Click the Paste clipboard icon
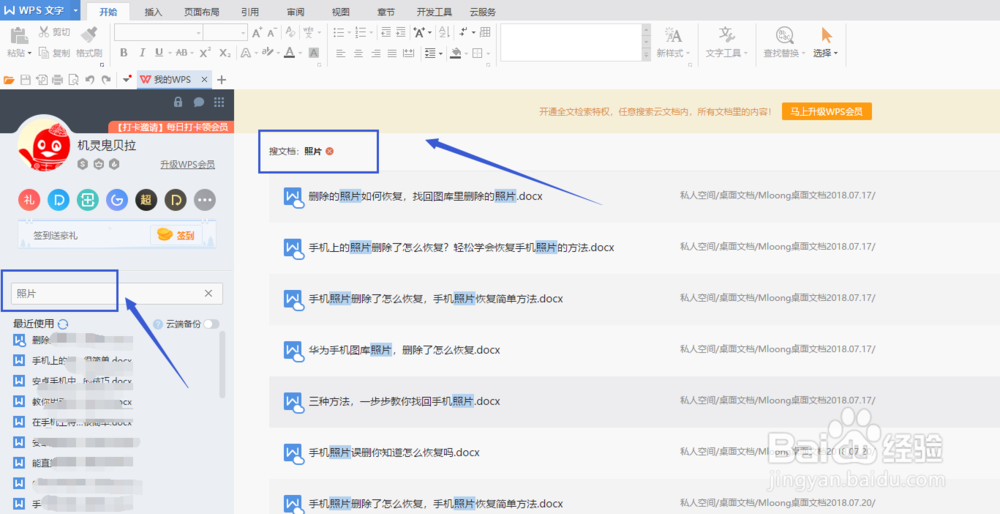The image size is (1000, 514). (x=19, y=34)
